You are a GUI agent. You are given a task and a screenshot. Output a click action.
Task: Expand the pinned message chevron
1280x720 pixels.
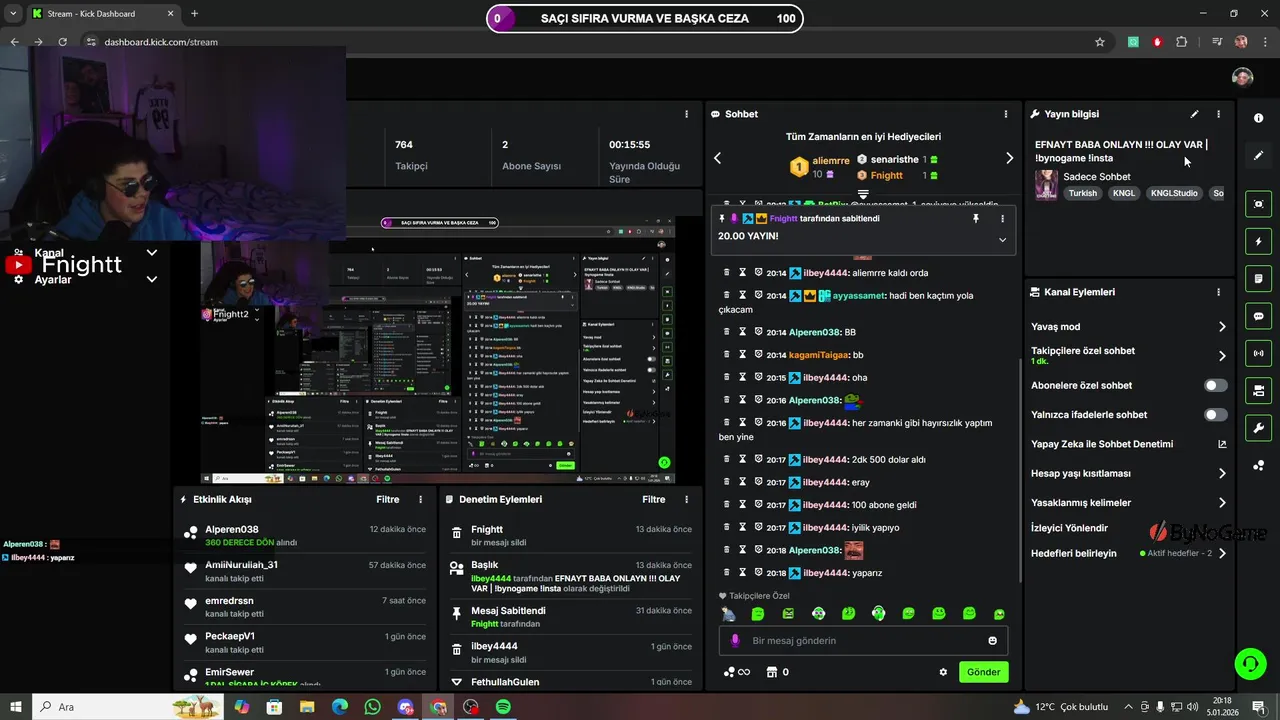coord(1002,239)
